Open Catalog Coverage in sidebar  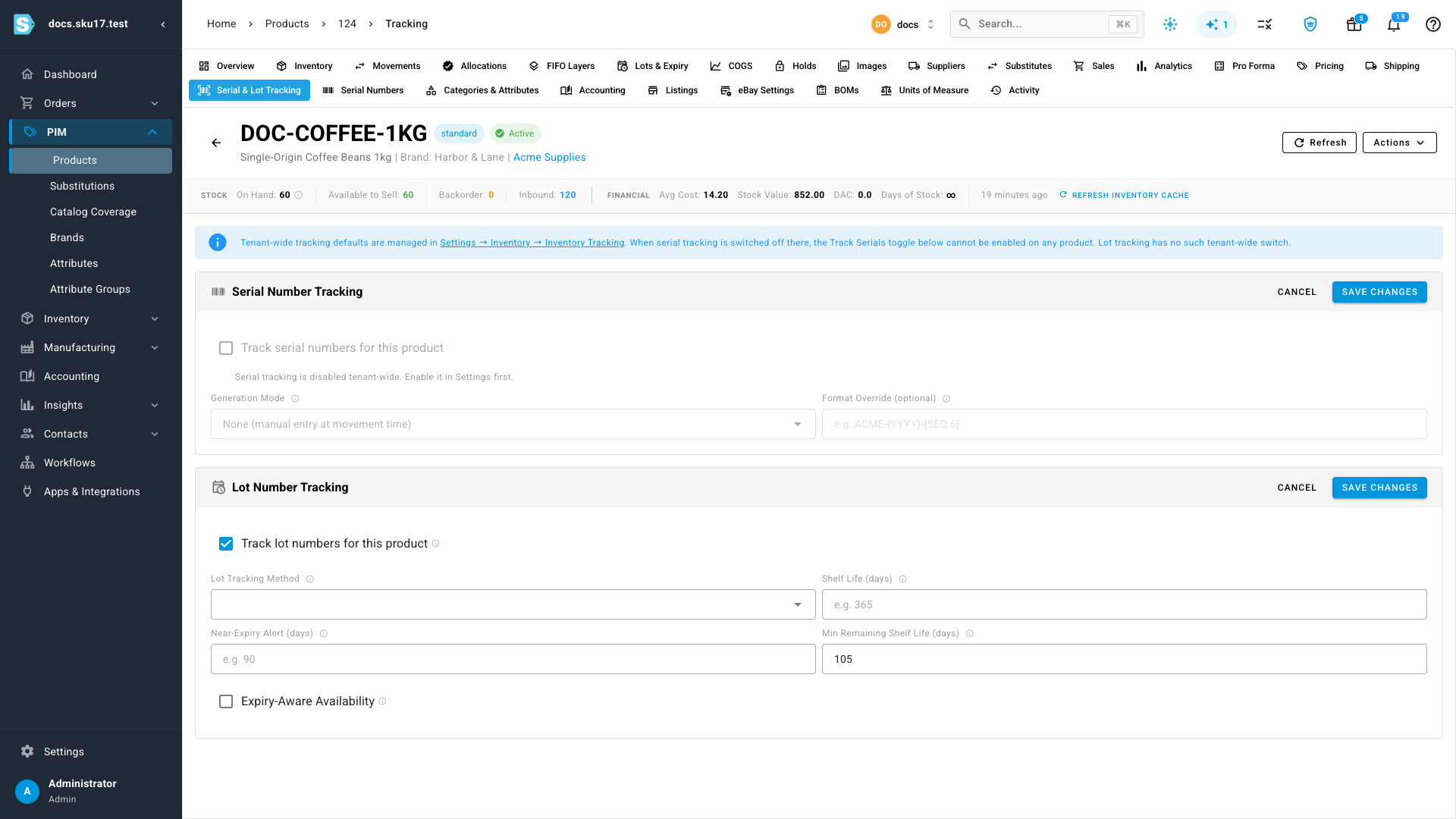[93, 212]
